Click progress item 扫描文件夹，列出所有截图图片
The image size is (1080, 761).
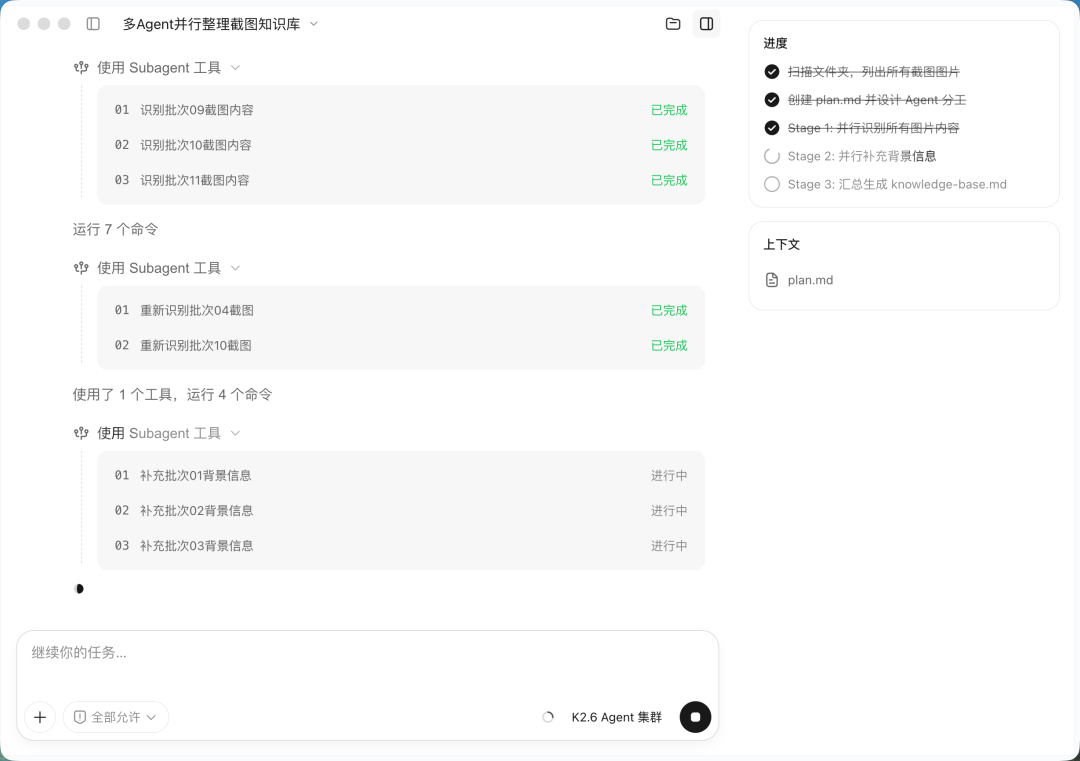(x=873, y=72)
